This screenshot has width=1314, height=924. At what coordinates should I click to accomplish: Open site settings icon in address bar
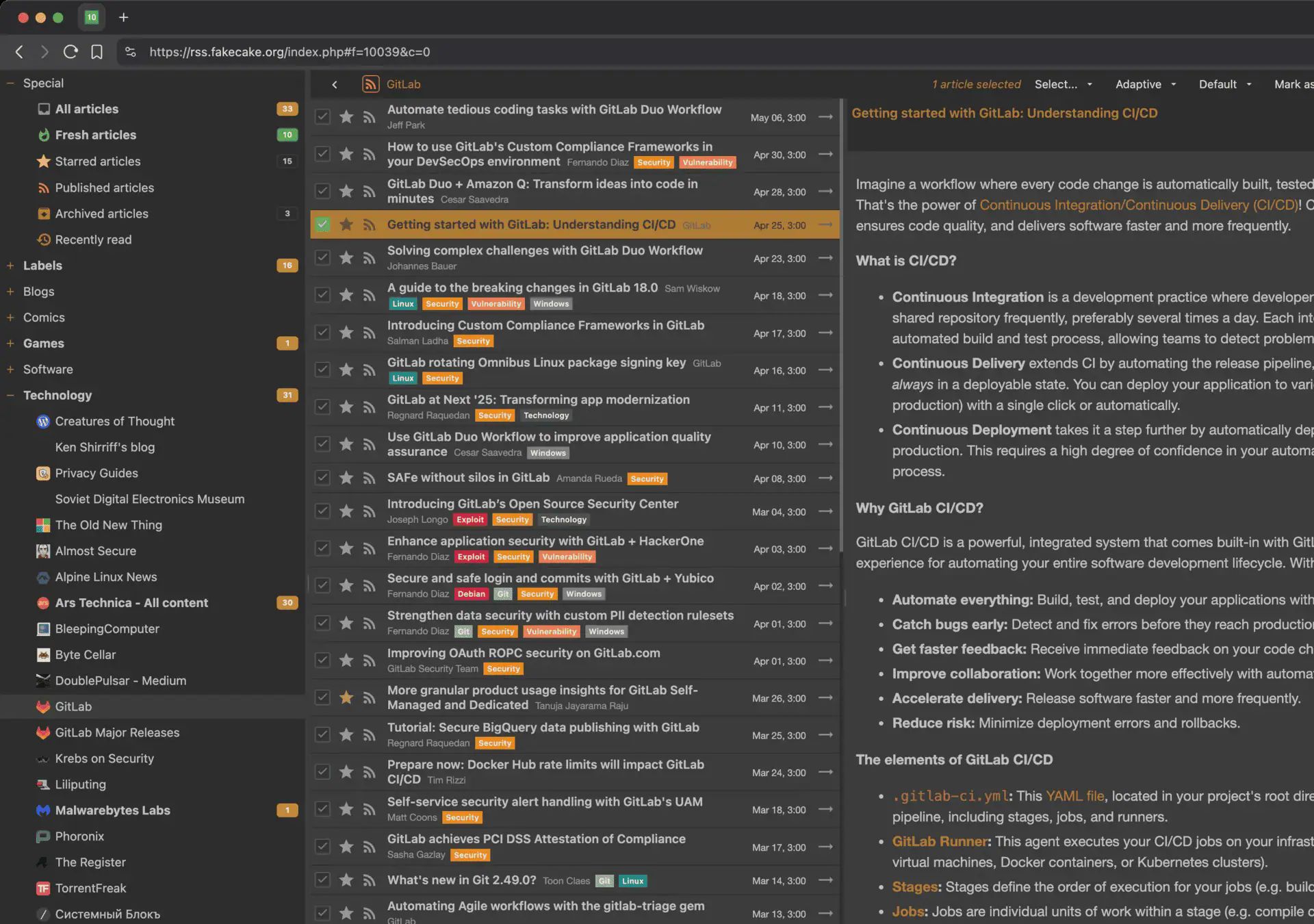131,52
